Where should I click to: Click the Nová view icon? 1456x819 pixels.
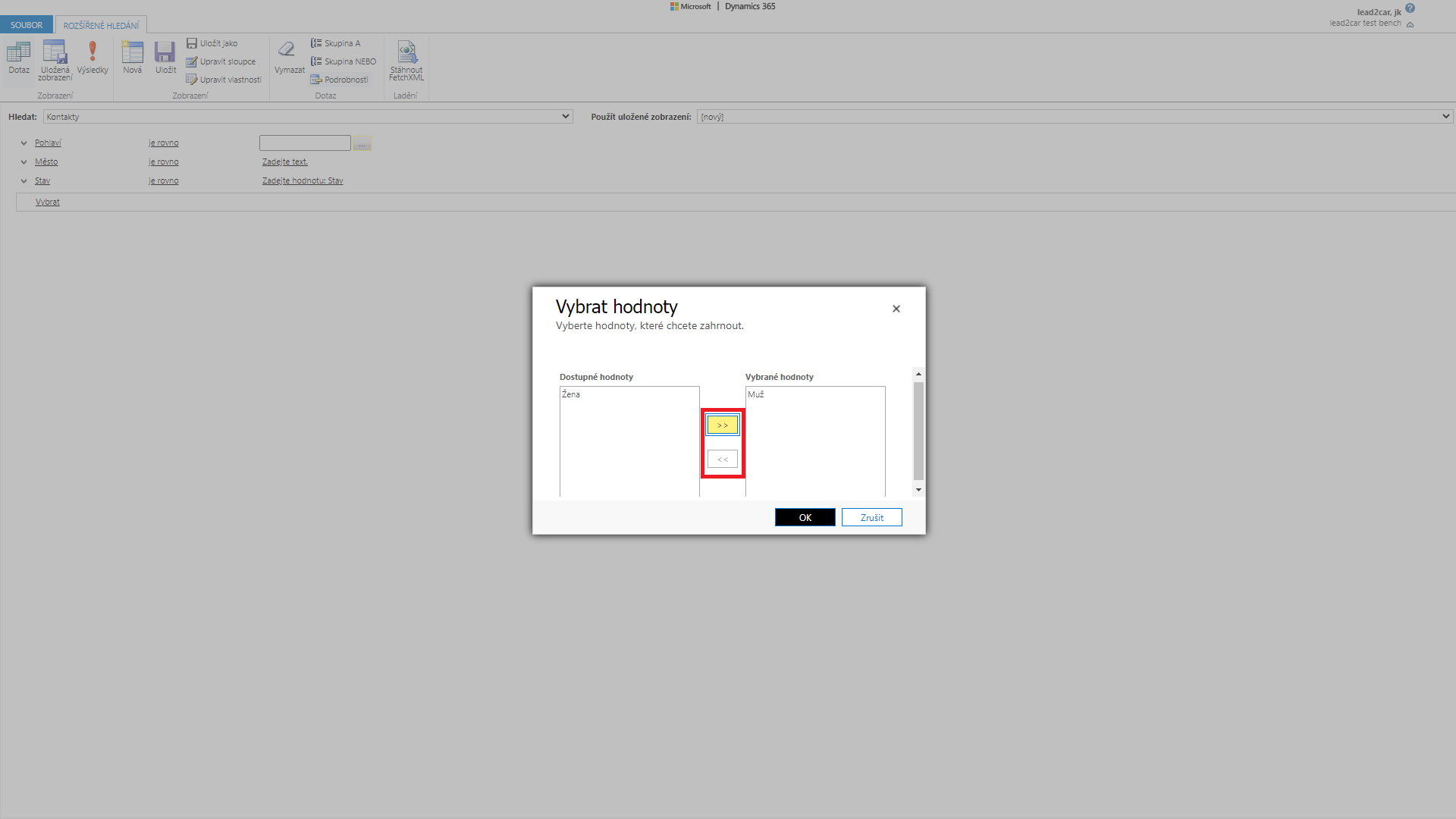(133, 53)
